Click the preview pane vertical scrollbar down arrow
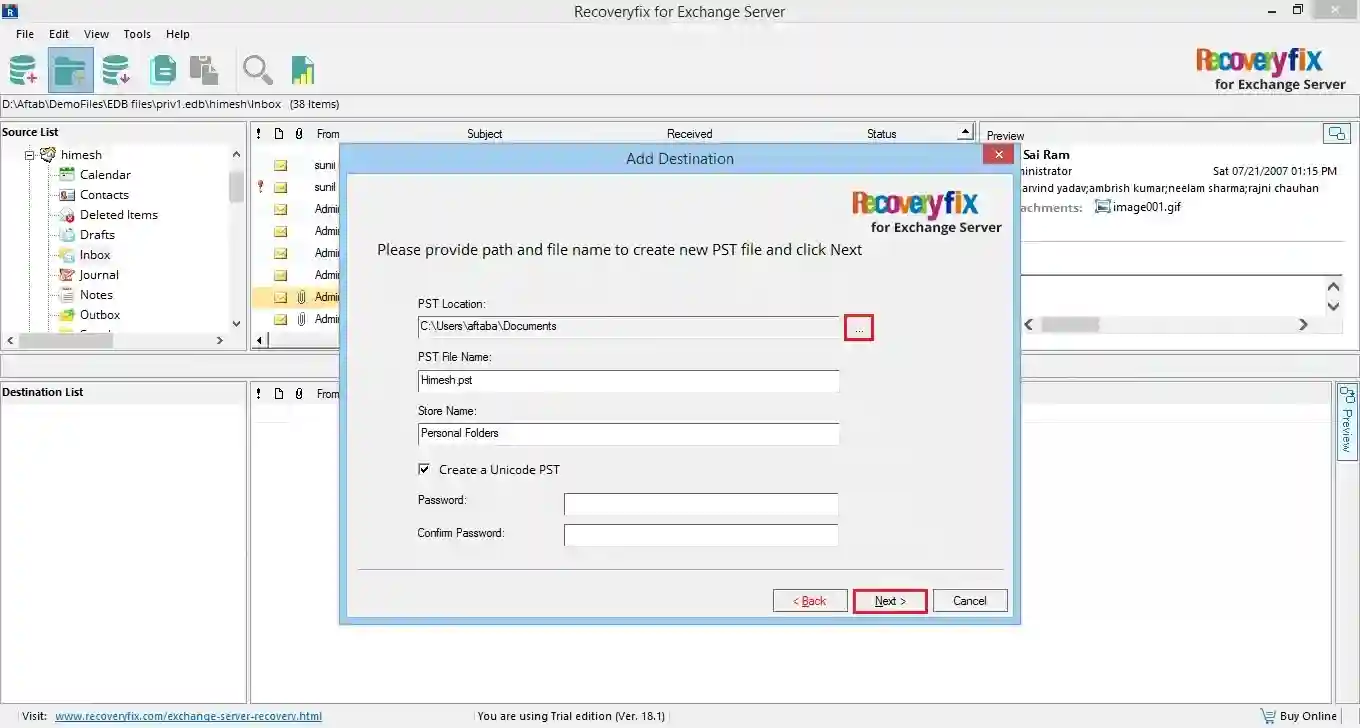 pos(1333,306)
